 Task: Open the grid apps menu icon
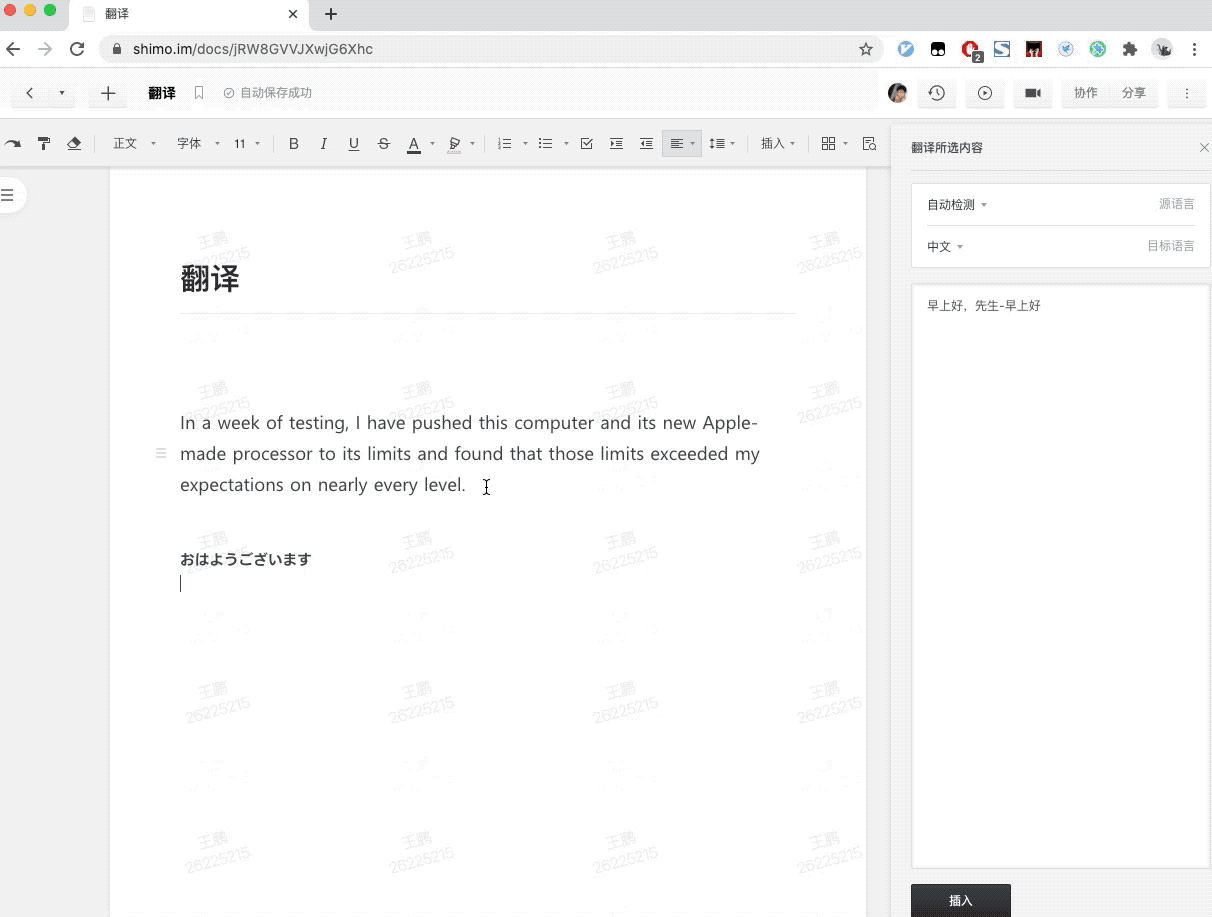(829, 144)
